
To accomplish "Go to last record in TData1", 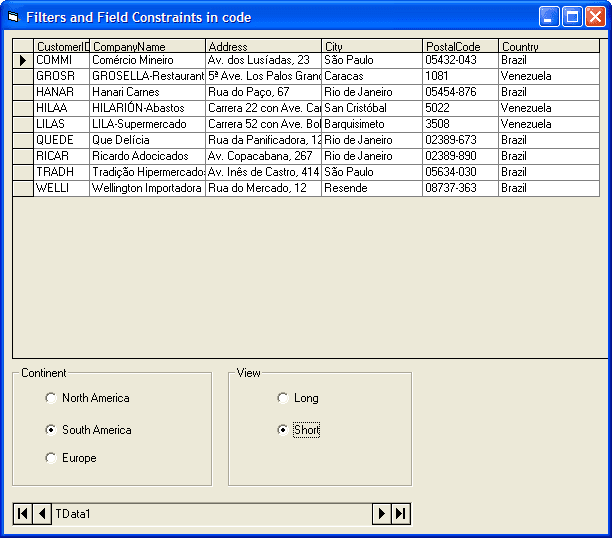I will [400, 514].
